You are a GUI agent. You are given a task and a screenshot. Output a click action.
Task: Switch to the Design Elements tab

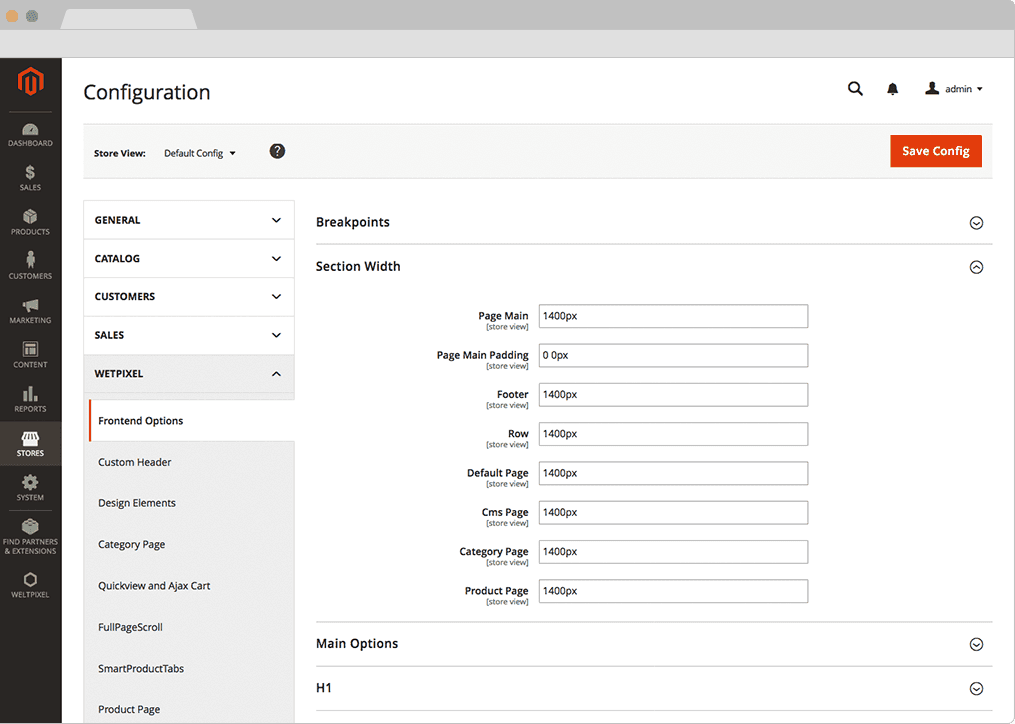137,503
